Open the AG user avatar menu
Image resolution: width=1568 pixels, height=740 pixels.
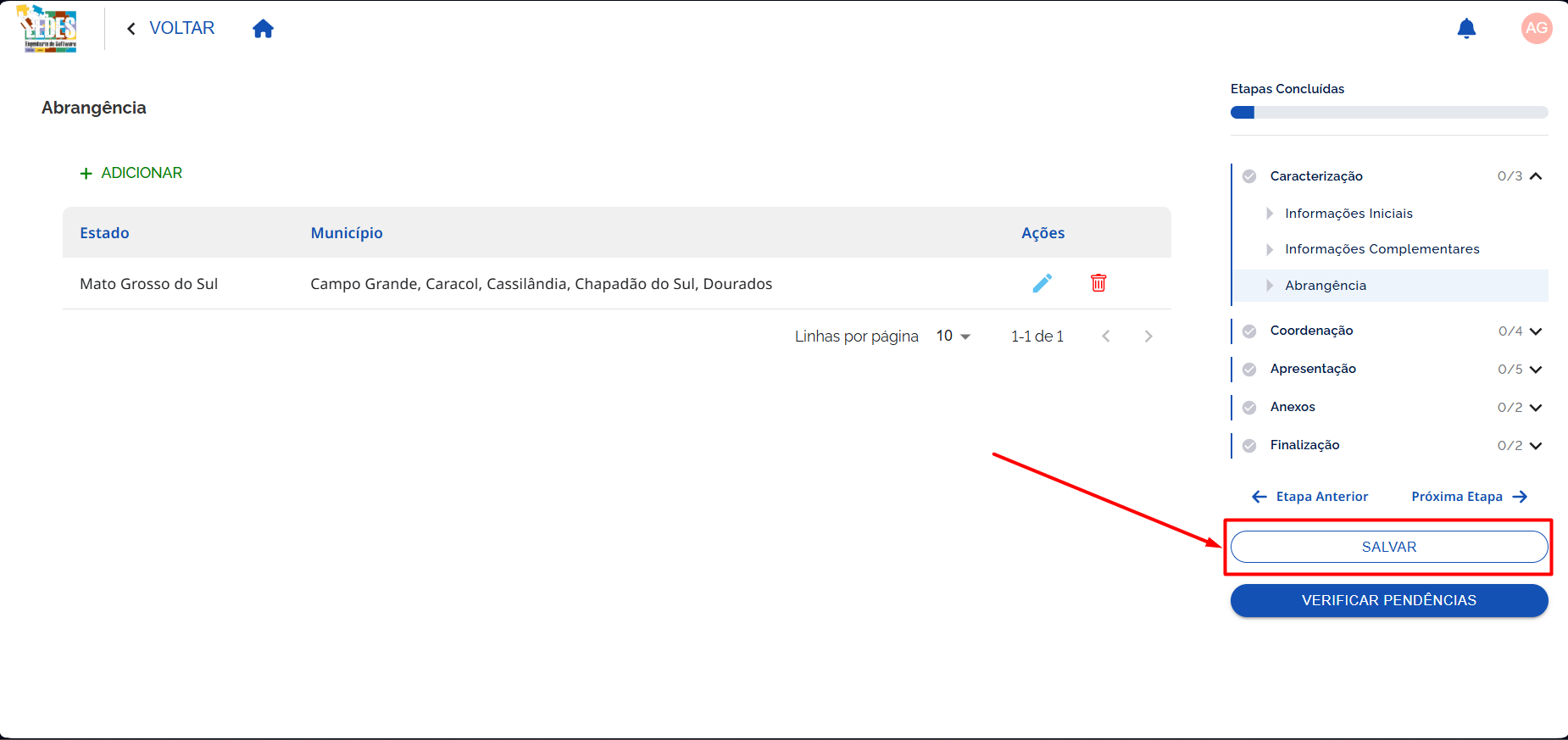pyautogui.click(x=1537, y=28)
